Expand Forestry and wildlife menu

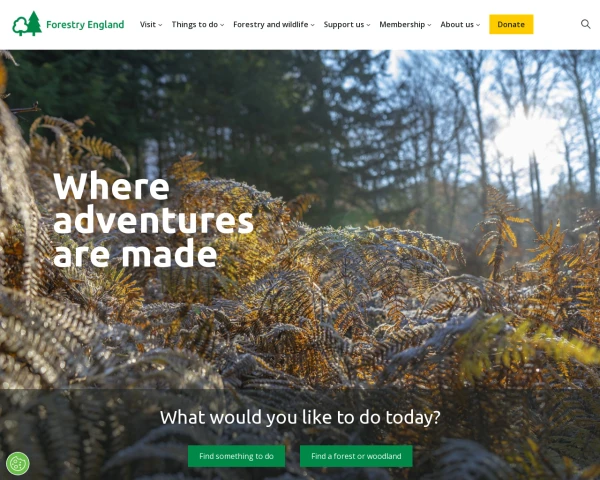(274, 24)
